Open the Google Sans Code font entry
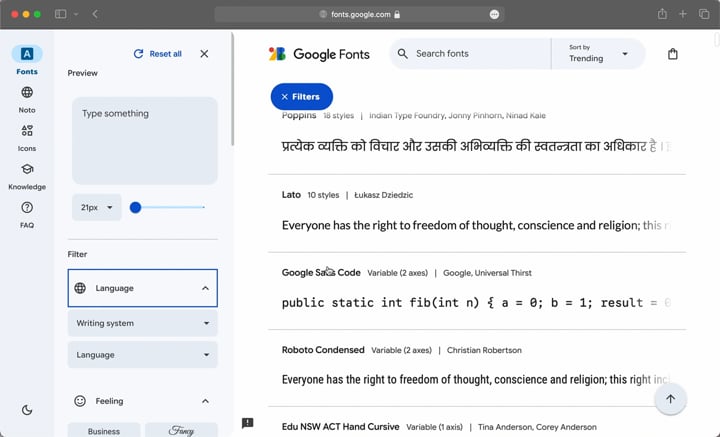Viewport: 720px width, 437px height. pos(321,272)
